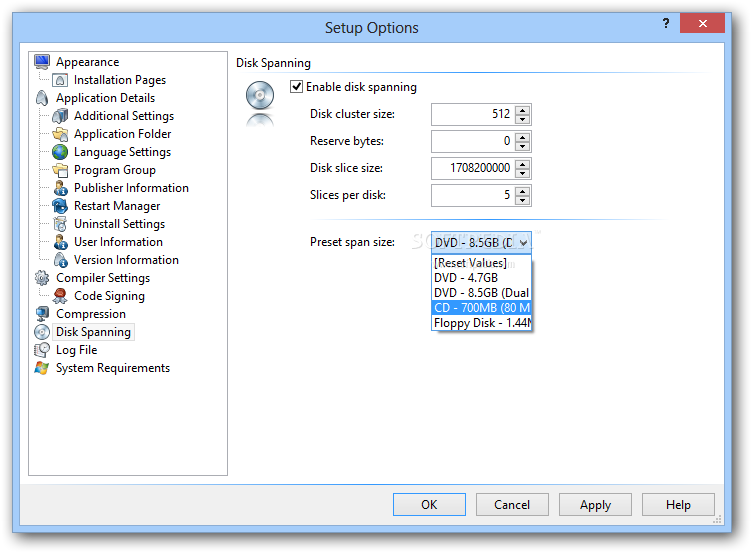Click the Disk Spanning disc icon in tree
The width and height of the screenshot is (752, 553).
(x=42, y=332)
